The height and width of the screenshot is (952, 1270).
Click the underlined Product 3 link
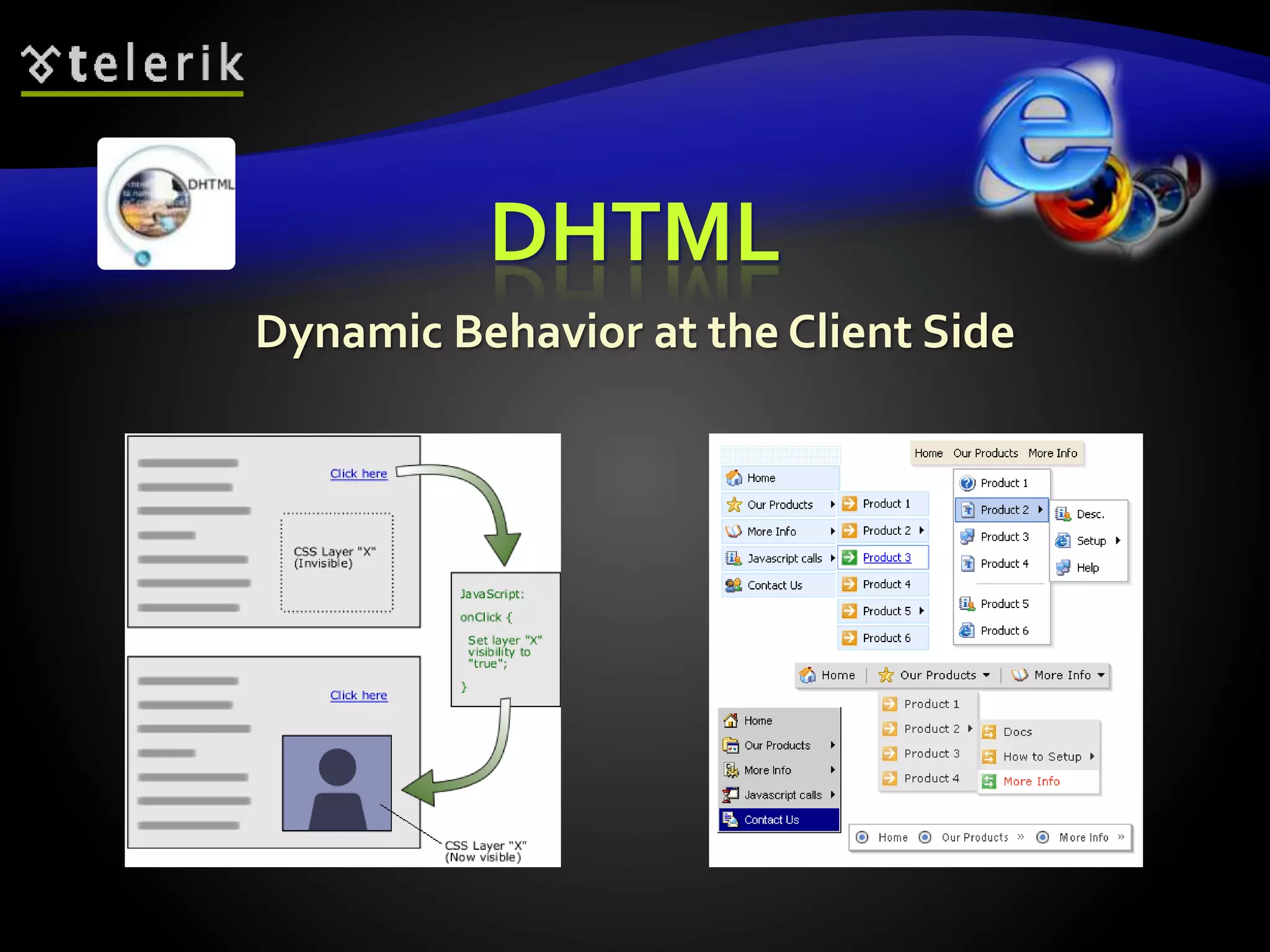pyautogui.click(x=887, y=557)
